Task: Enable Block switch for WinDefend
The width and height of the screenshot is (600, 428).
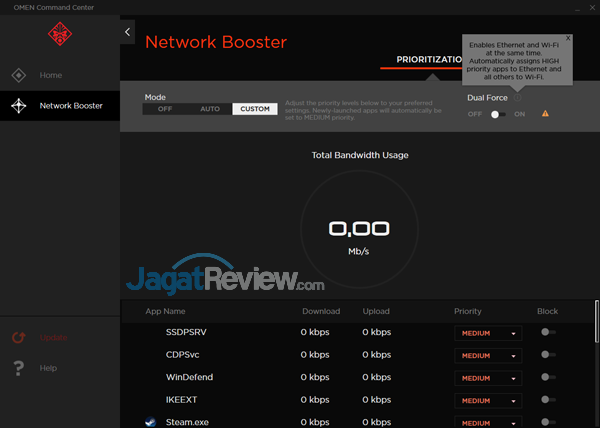Action: click(x=548, y=377)
